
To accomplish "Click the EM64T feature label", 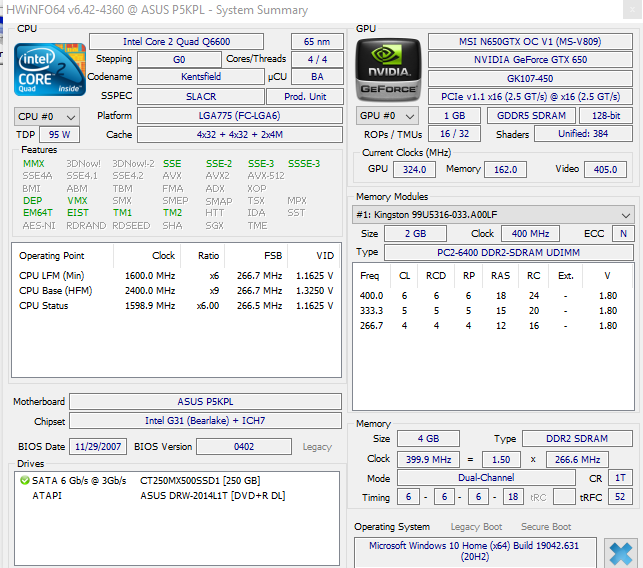I will click(x=38, y=213).
